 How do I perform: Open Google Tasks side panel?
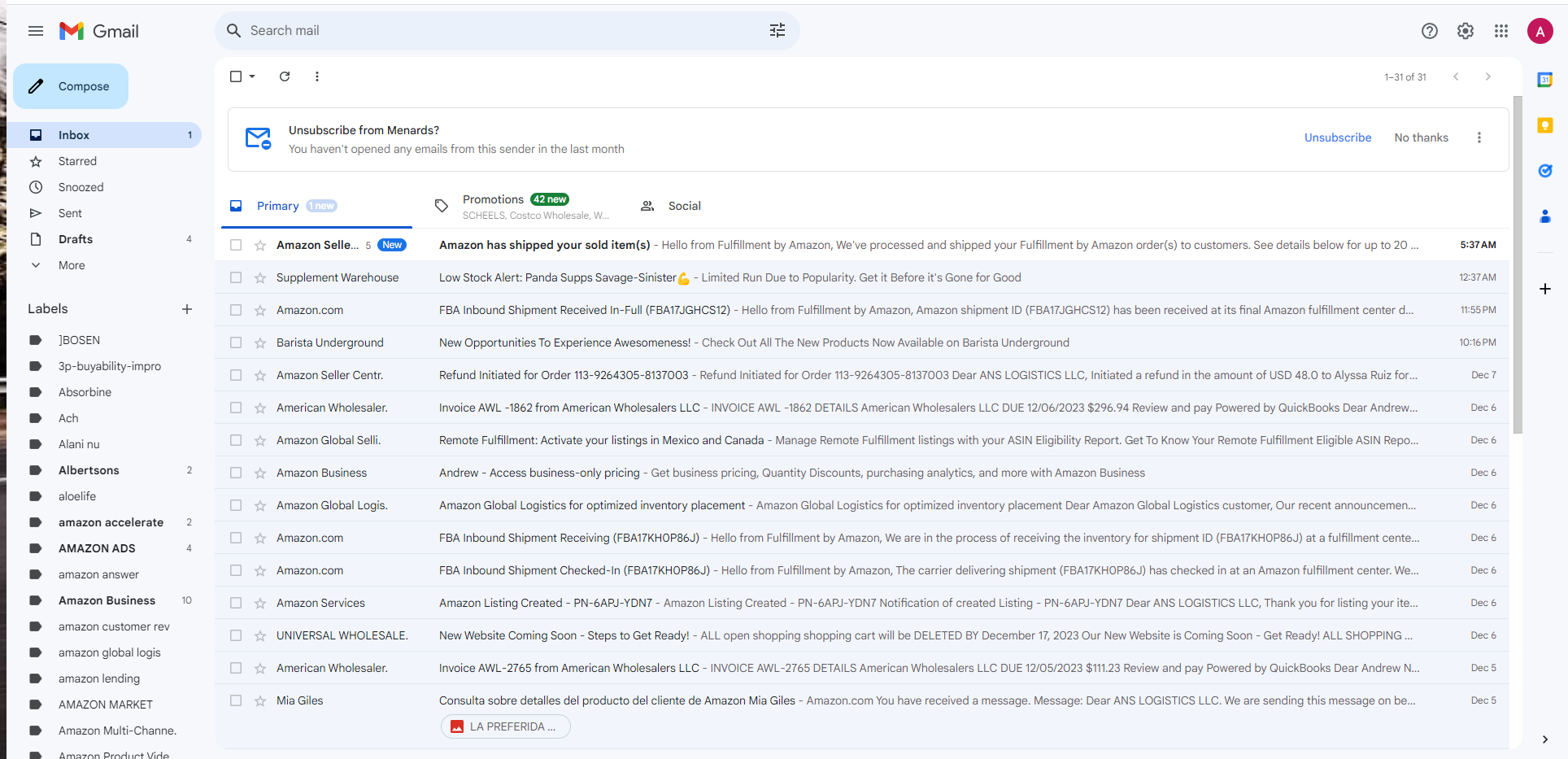tap(1545, 171)
